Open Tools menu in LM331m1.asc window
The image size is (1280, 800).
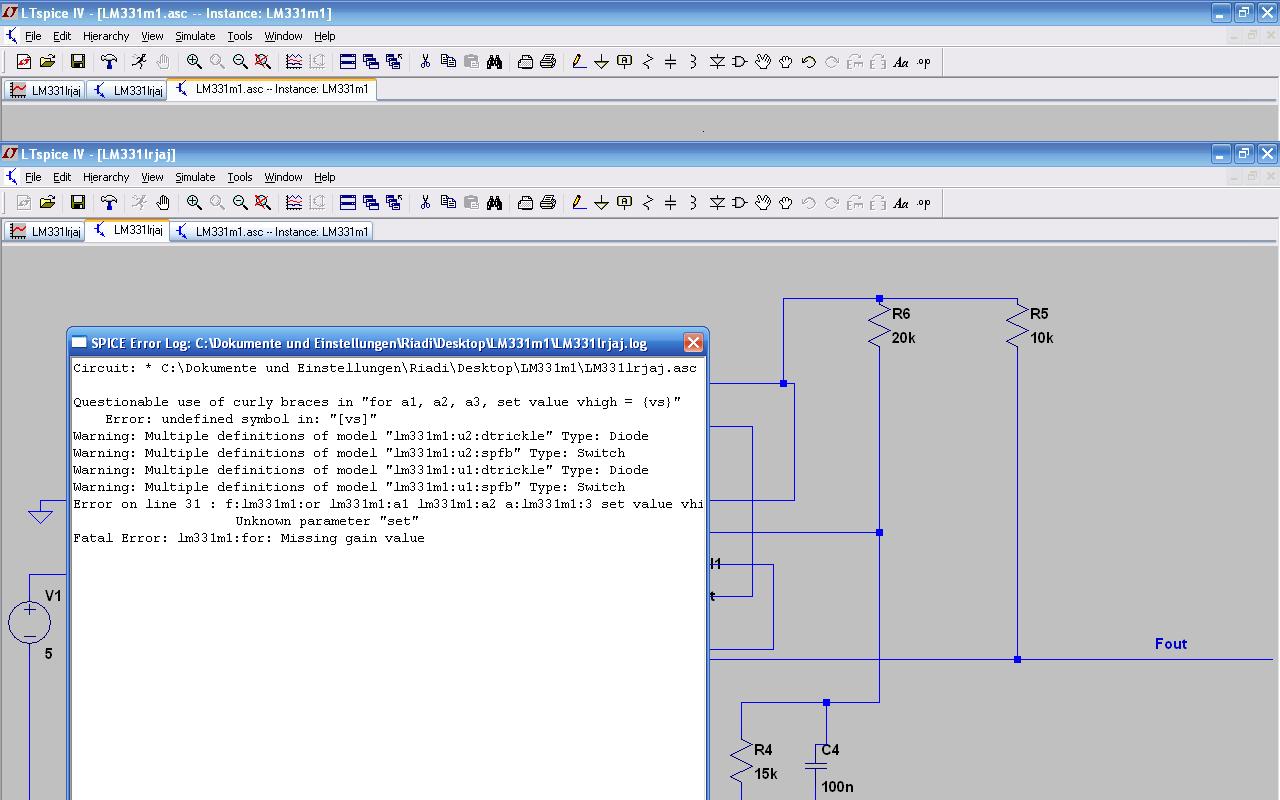point(240,36)
